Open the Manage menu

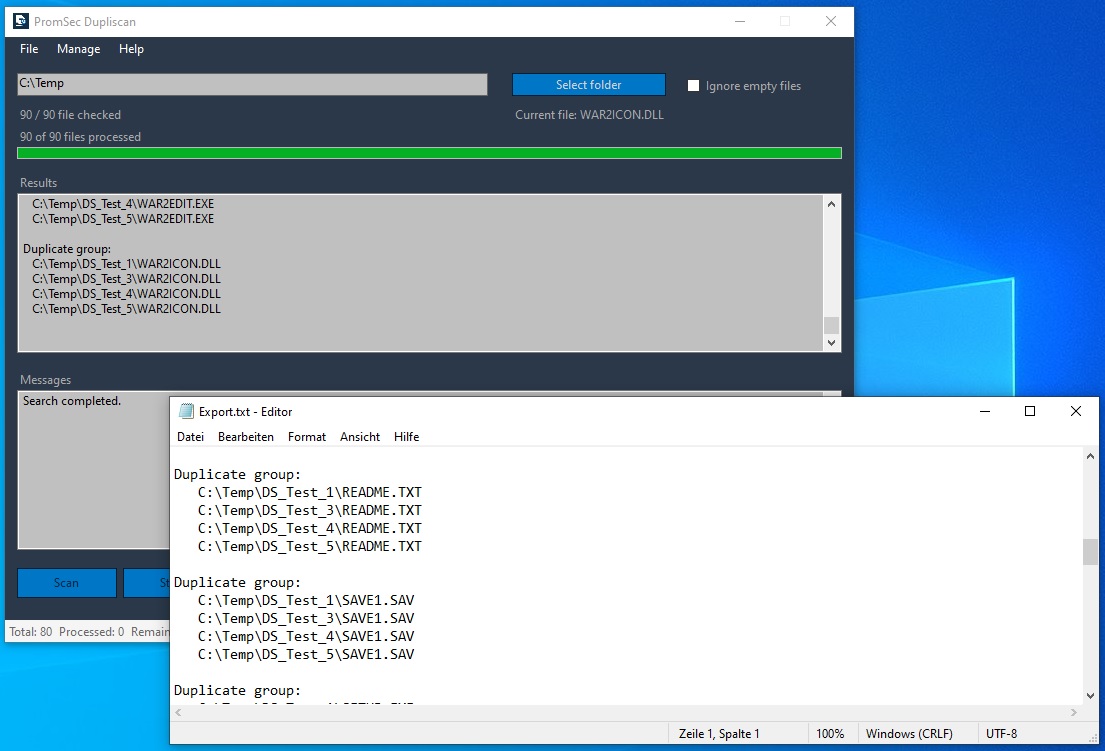click(78, 49)
